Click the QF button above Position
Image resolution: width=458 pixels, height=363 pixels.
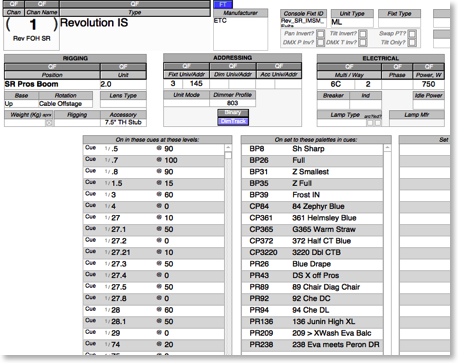tap(52, 67)
